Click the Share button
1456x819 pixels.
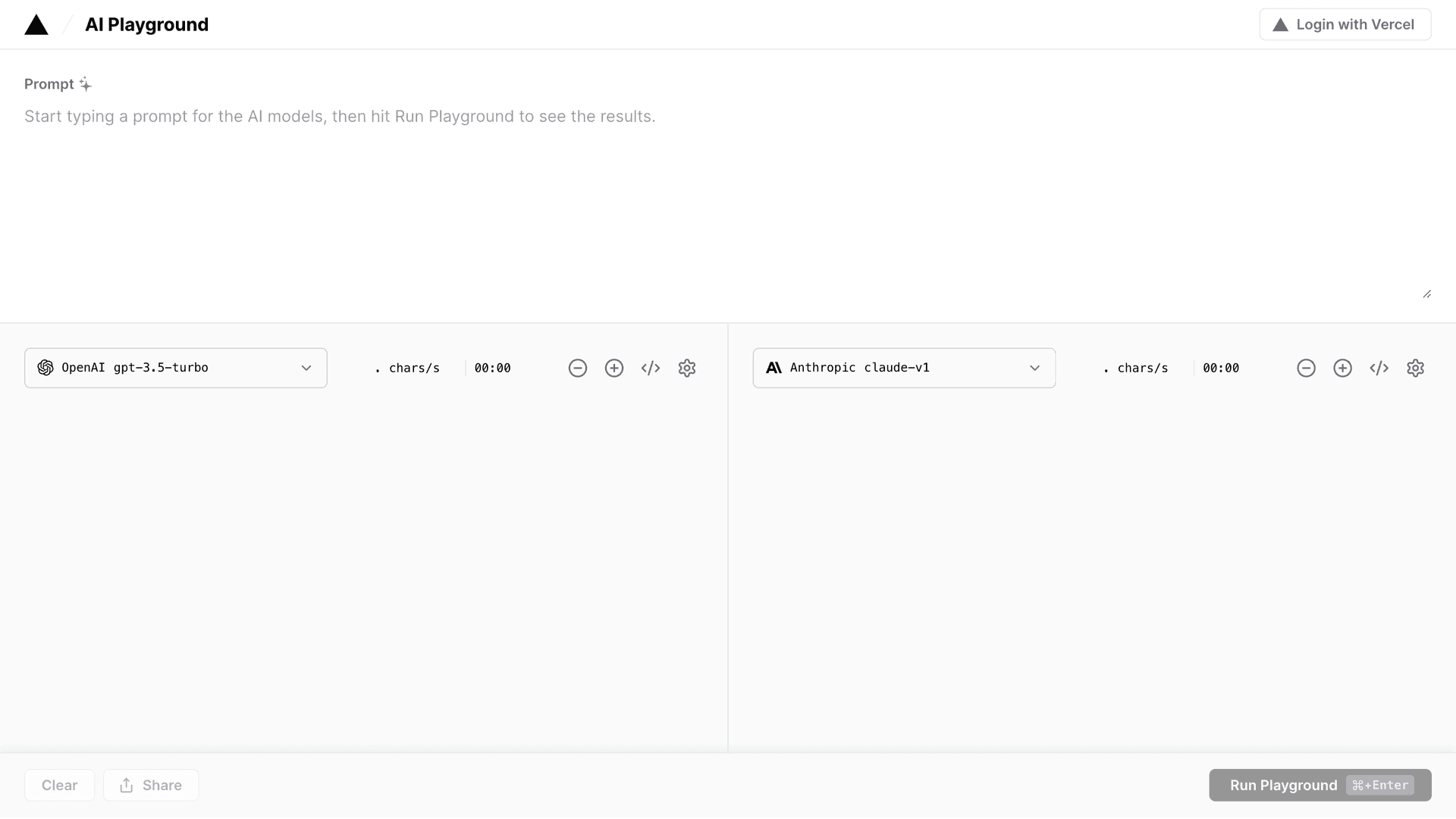[150, 785]
